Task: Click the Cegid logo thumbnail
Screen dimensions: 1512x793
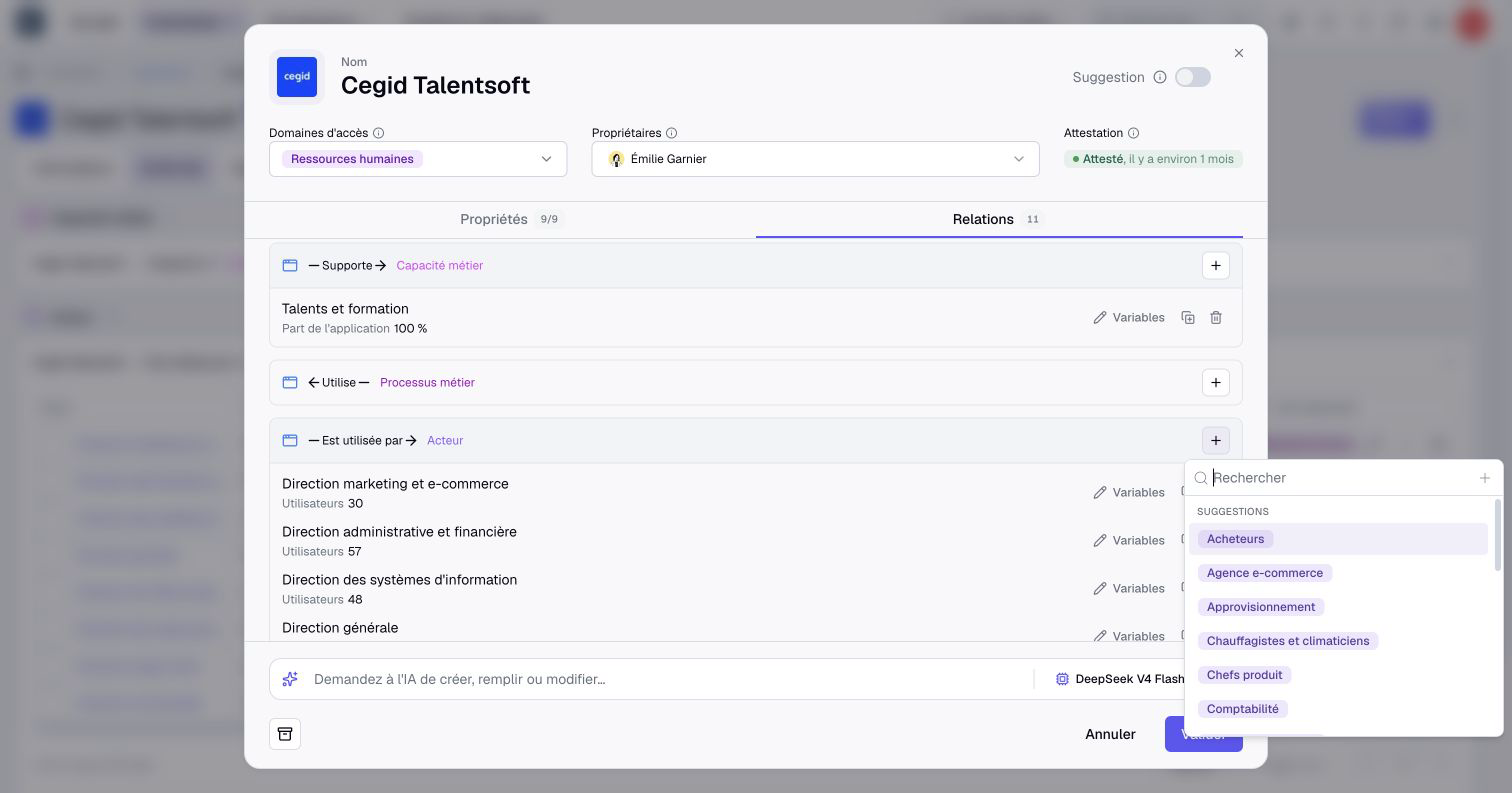Action: pyautogui.click(x=297, y=77)
